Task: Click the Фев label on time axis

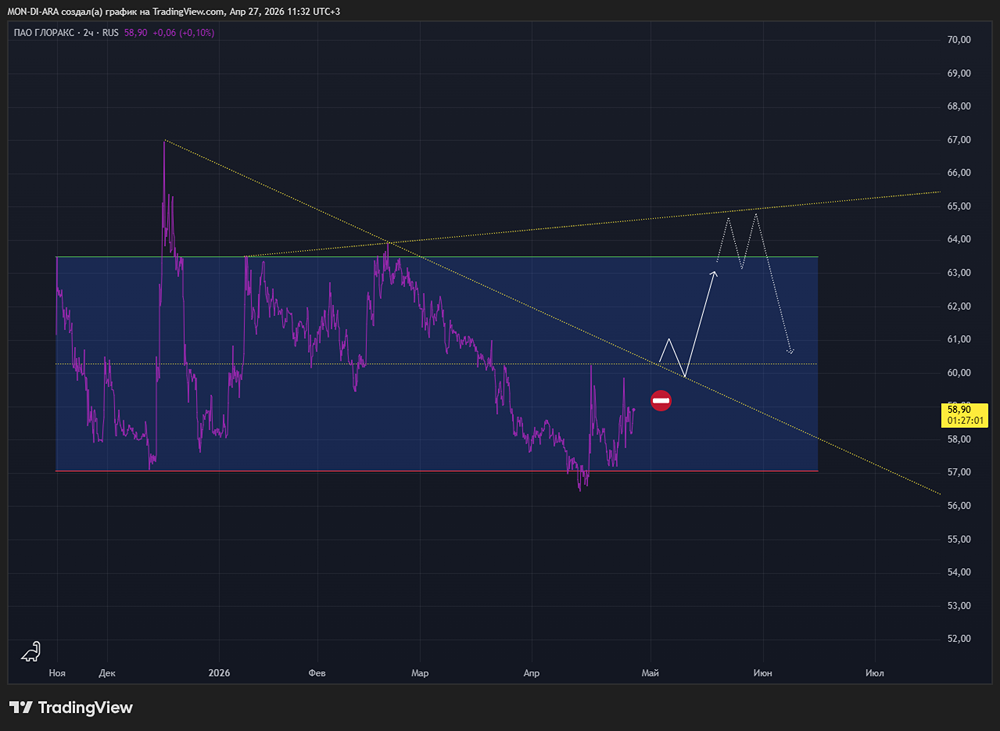Action: 317,673
